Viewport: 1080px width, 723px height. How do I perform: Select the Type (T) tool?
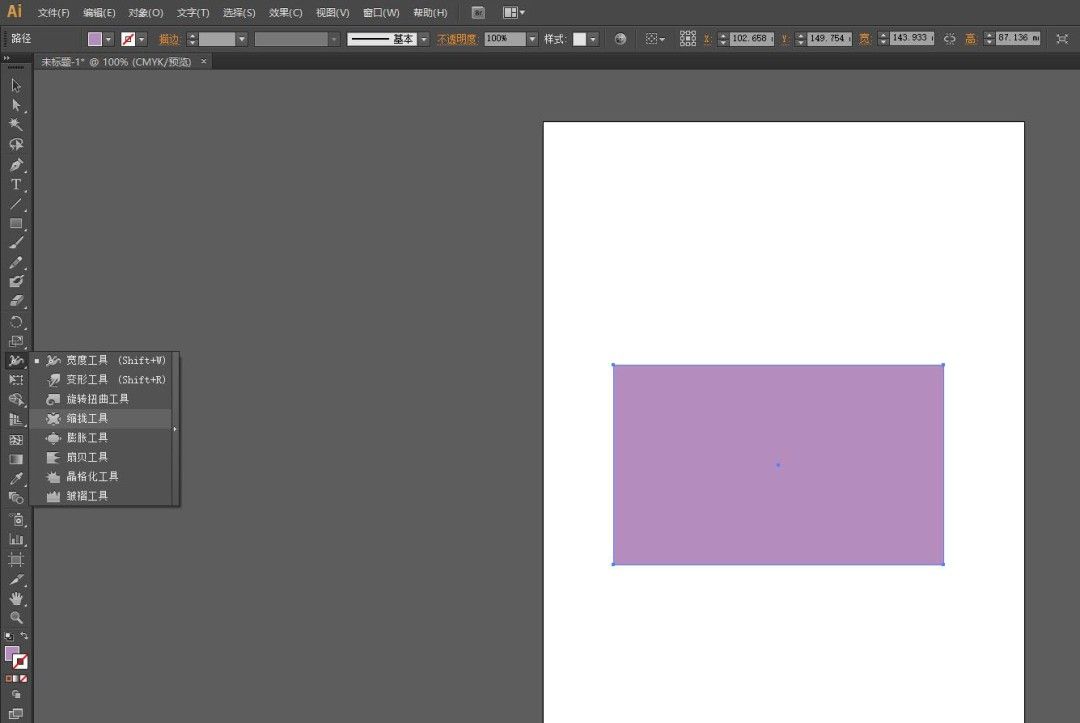16,185
